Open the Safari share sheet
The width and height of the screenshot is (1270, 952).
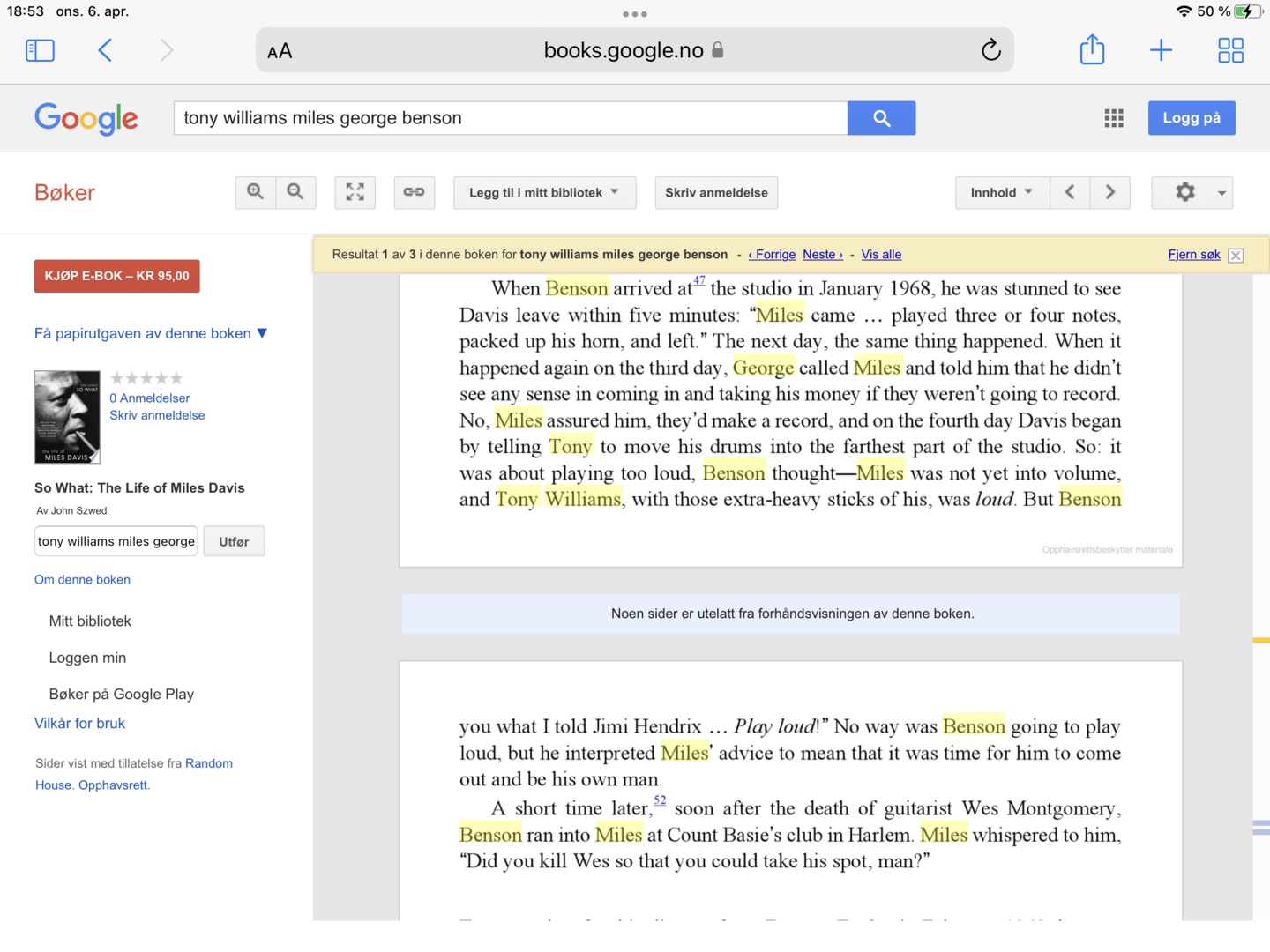[x=1092, y=48]
